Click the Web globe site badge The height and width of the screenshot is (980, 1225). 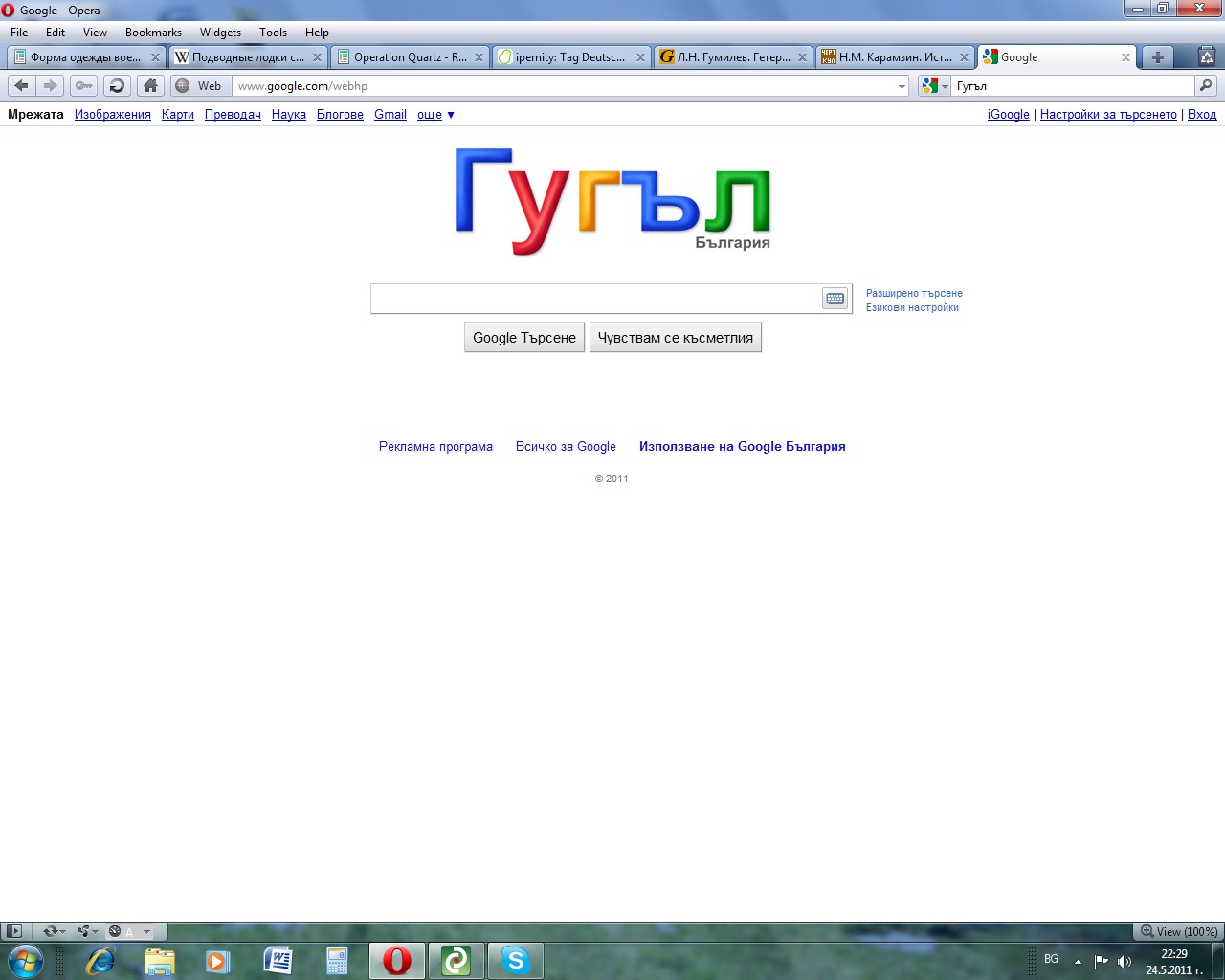pos(199,86)
